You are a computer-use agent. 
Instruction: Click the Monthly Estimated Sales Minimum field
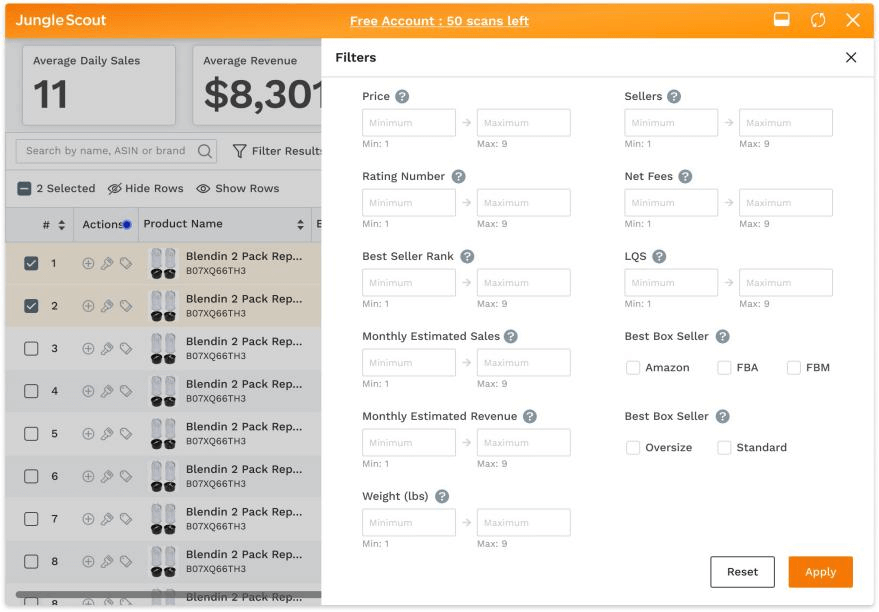tap(409, 363)
